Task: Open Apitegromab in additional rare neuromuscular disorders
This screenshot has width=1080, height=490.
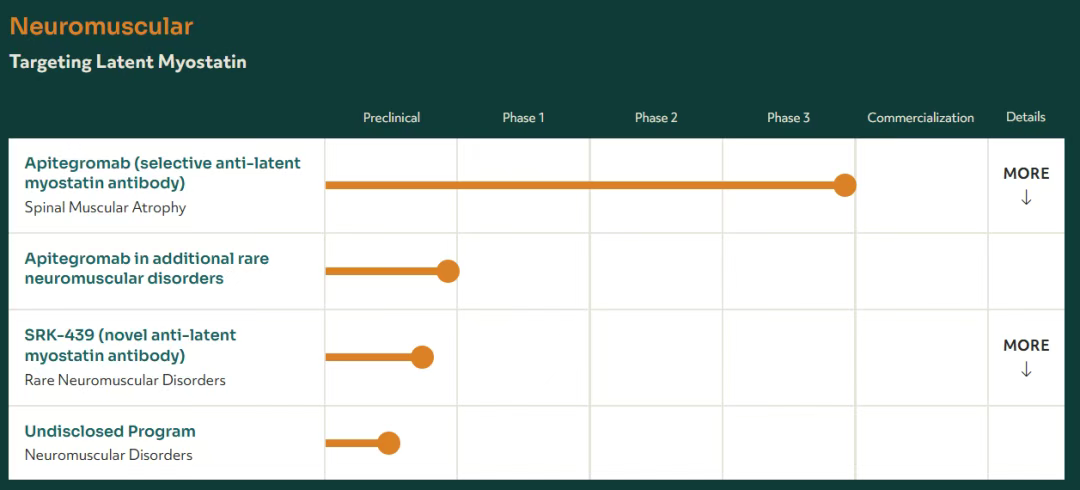Action: tap(147, 268)
